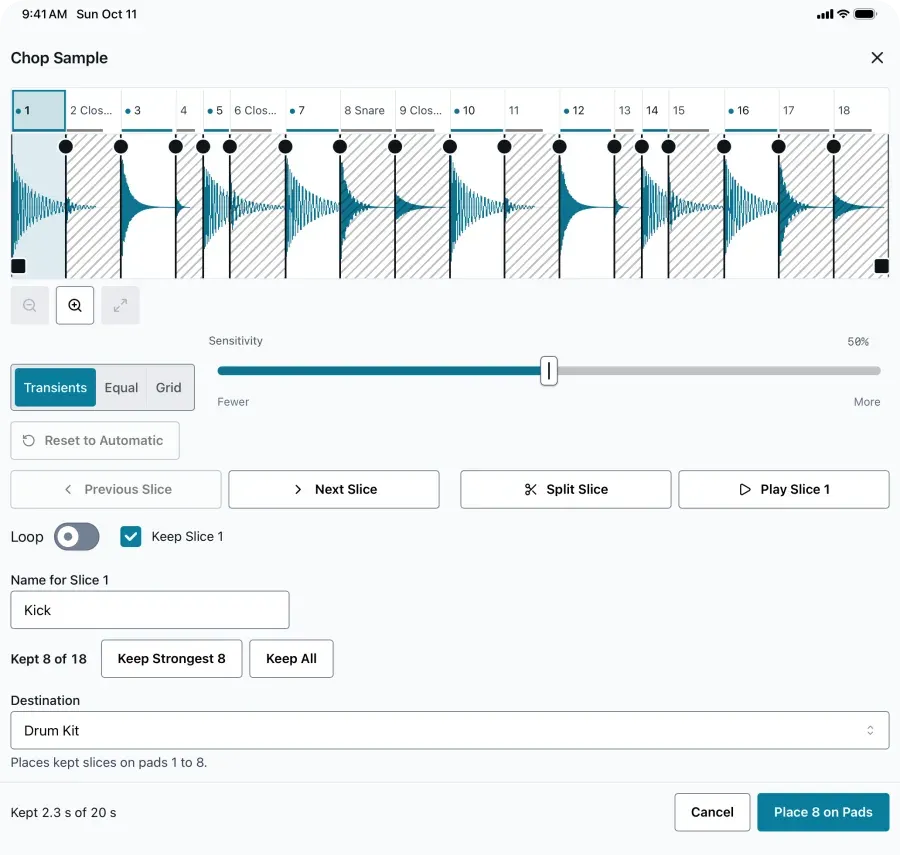This screenshot has width=900, height=855.
Task: Click the 'Kept 8 of 18' text
Action: (49, 659)
